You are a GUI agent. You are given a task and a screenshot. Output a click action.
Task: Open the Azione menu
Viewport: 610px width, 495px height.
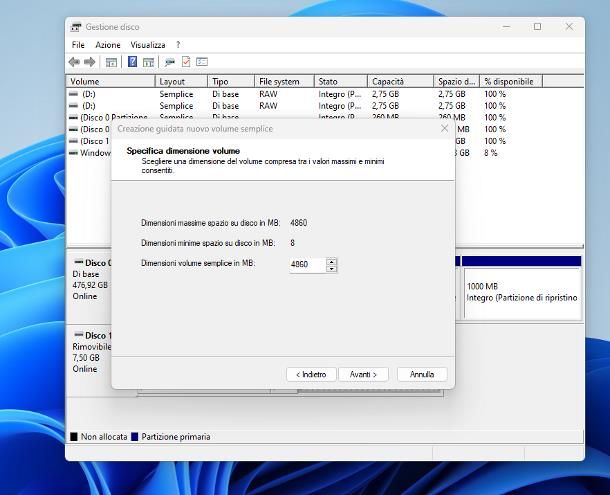(108, 45)
